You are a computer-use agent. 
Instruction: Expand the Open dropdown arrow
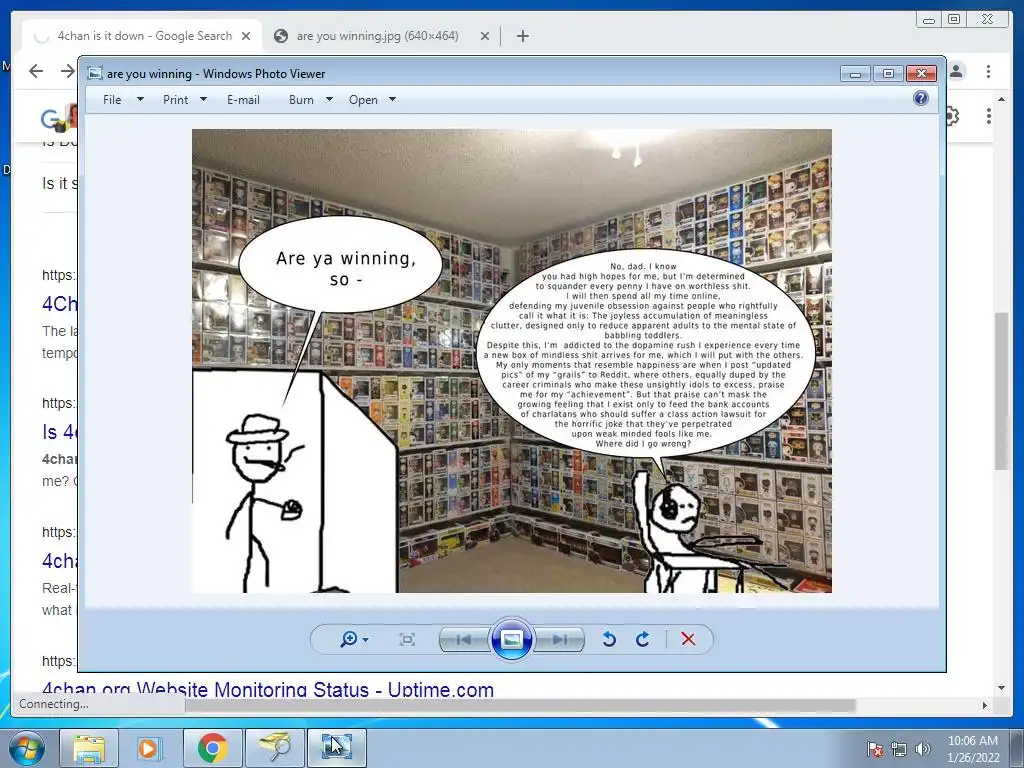point(392,100)
